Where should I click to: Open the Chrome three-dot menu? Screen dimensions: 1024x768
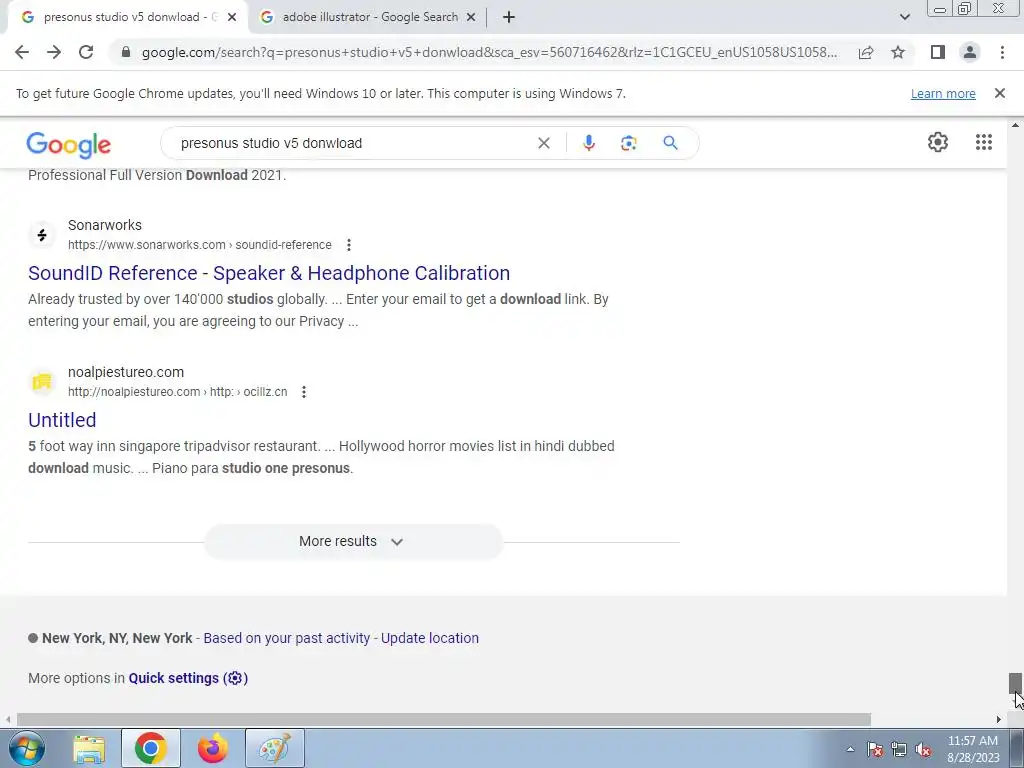[1002, 52]
